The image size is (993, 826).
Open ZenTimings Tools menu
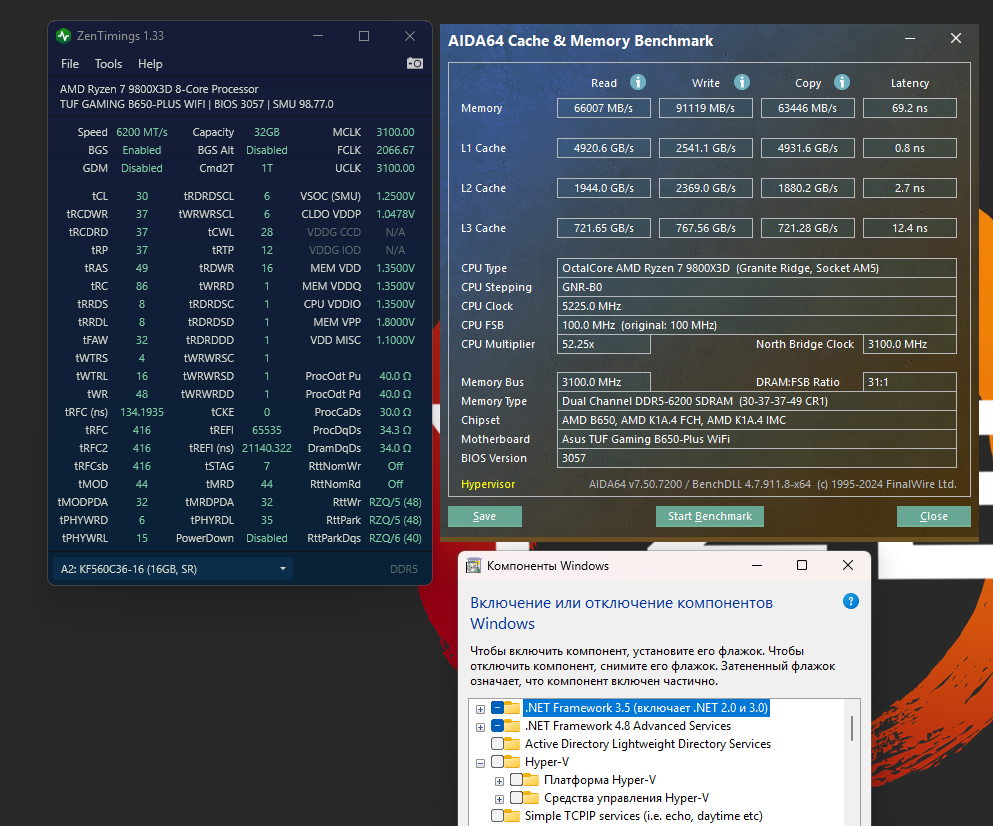tap(108, 64)
